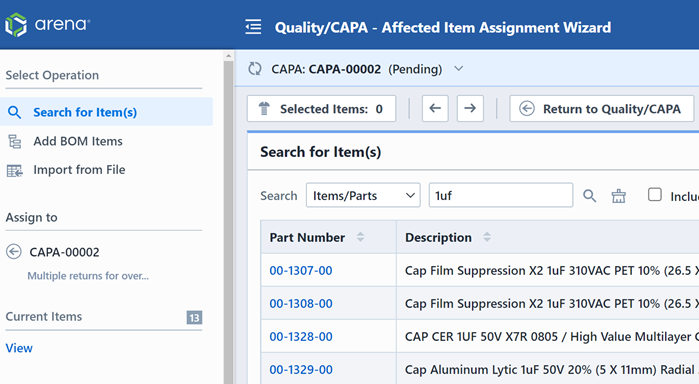The height and width of the screenshot is (384, 699).
Task: Click the Arena logo
Action: [x=47, y=25]
